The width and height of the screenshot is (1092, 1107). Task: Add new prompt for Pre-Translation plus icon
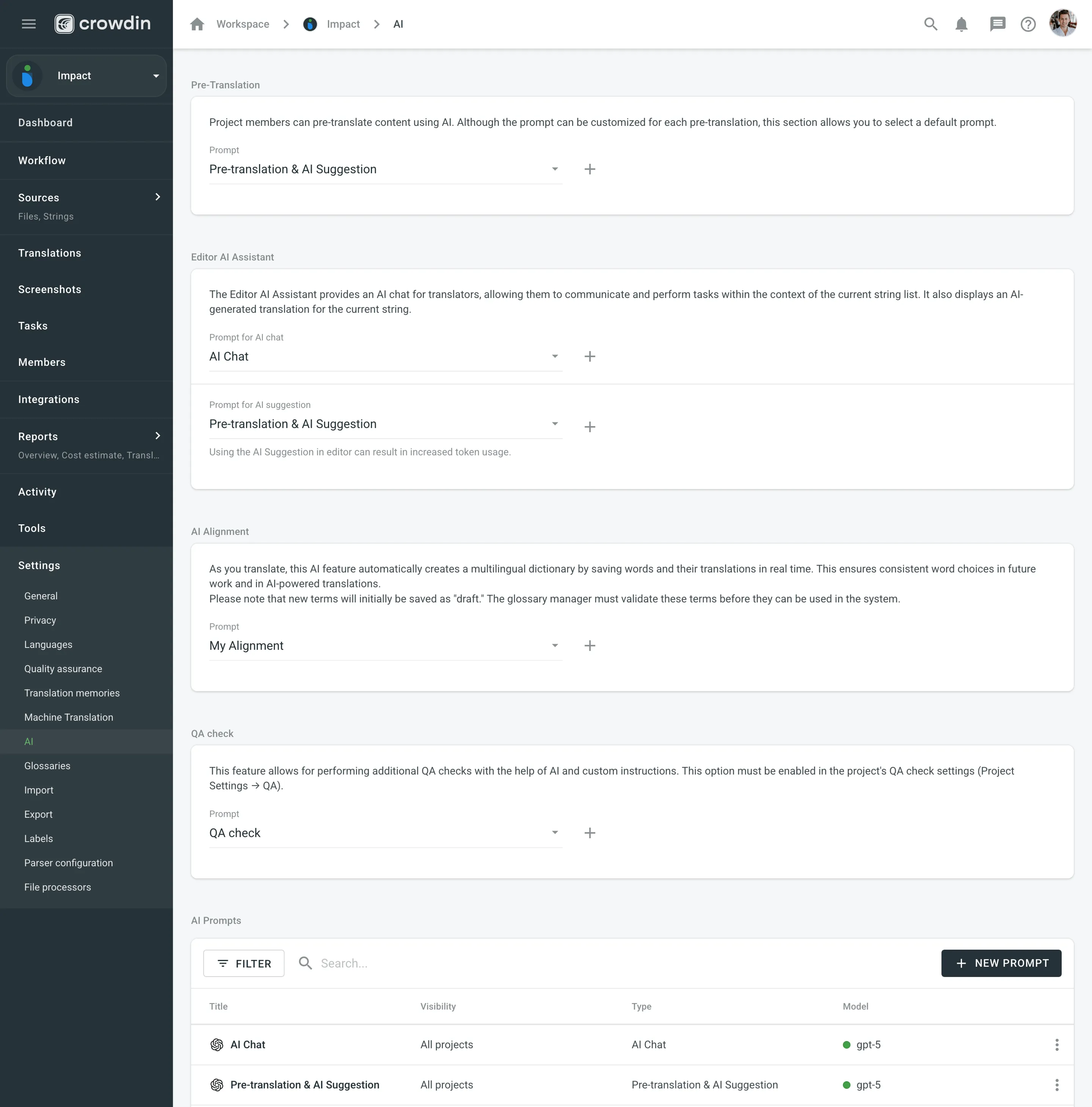coord(590,169)
